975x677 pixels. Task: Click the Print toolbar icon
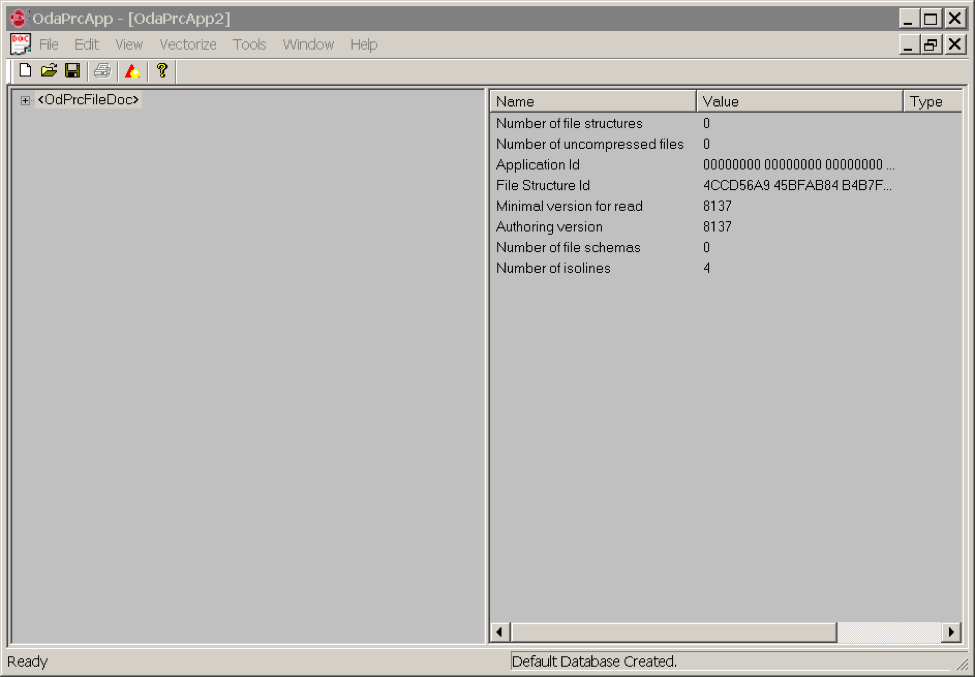point(103,71)
